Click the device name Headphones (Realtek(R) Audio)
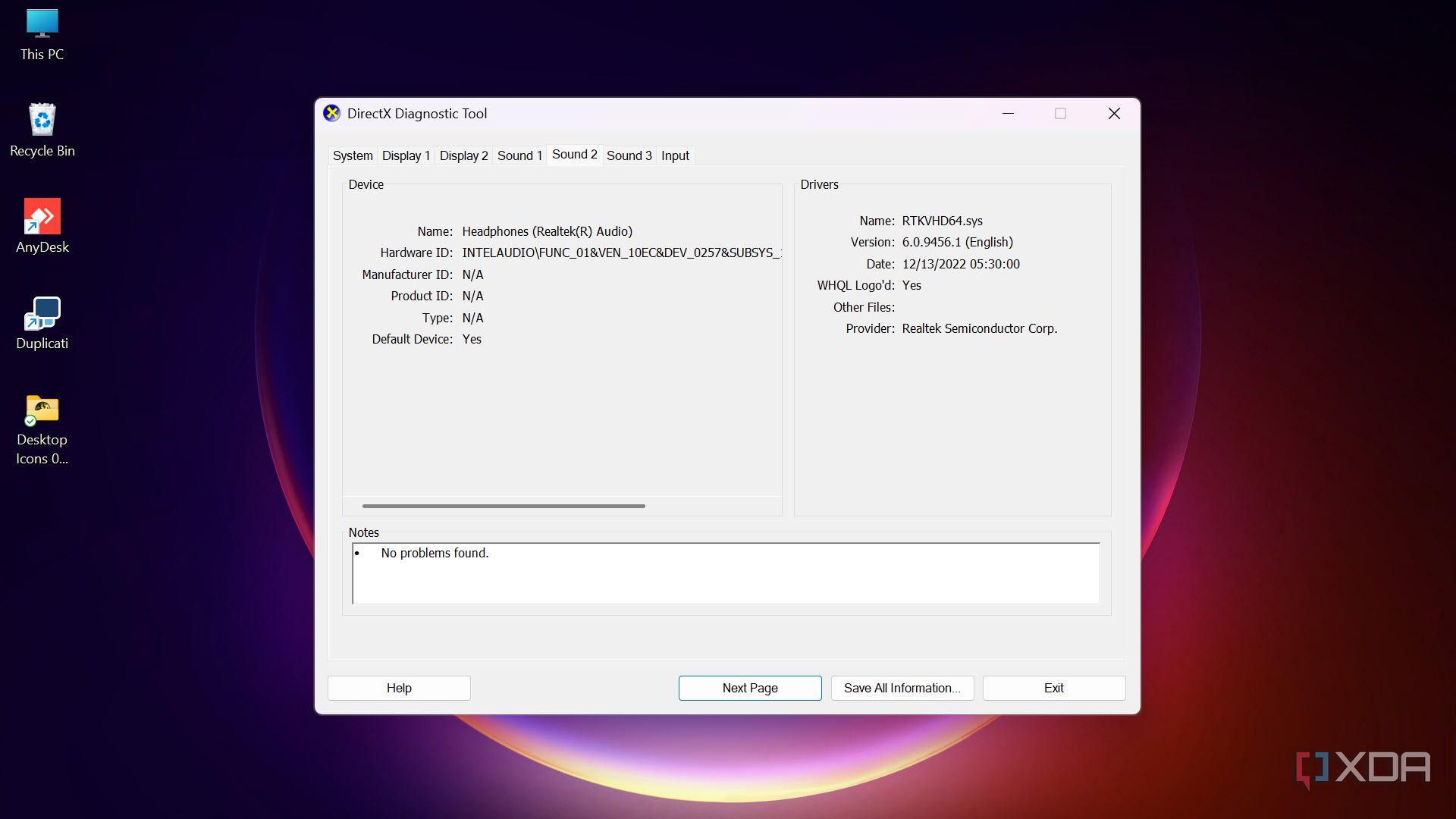Image resolution: width=1456 pixels, height=819 pixels. click(x=547, y=231)
